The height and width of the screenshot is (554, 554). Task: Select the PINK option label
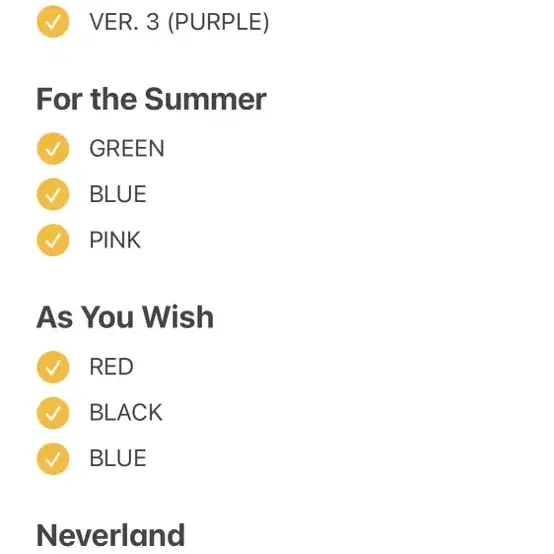115,240
